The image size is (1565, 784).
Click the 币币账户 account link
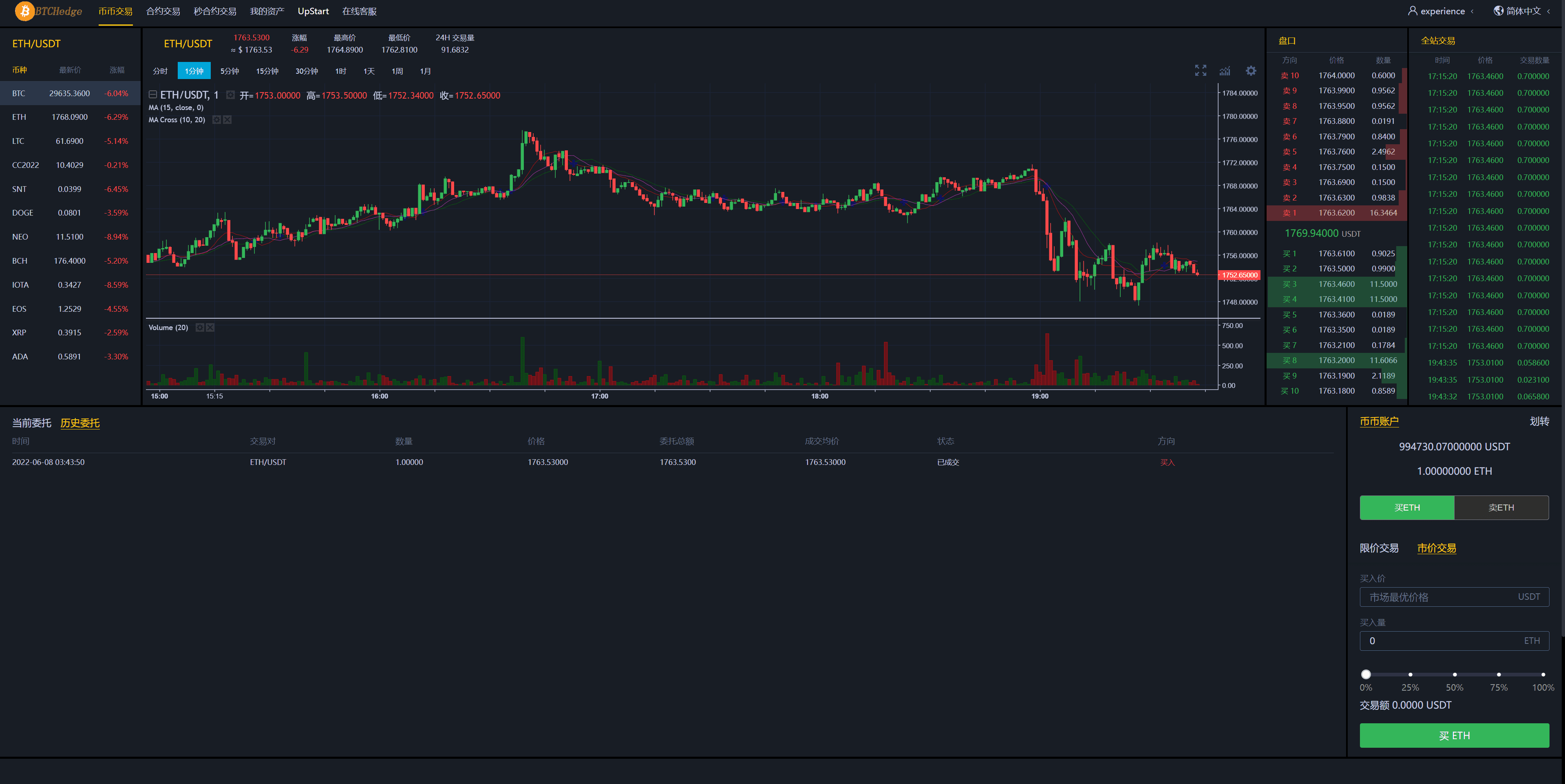(1379, 421)
